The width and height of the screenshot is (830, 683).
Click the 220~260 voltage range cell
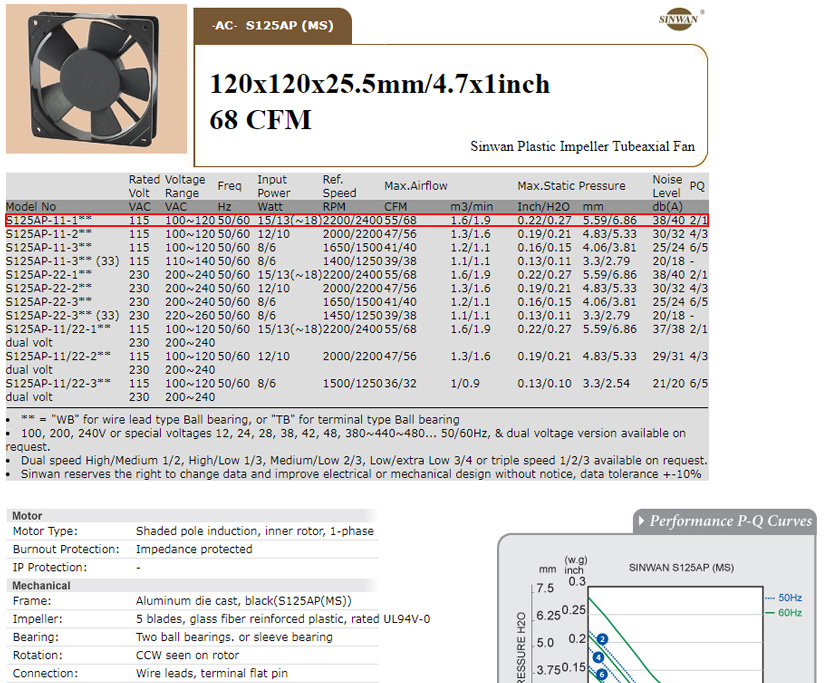(190, 316)
